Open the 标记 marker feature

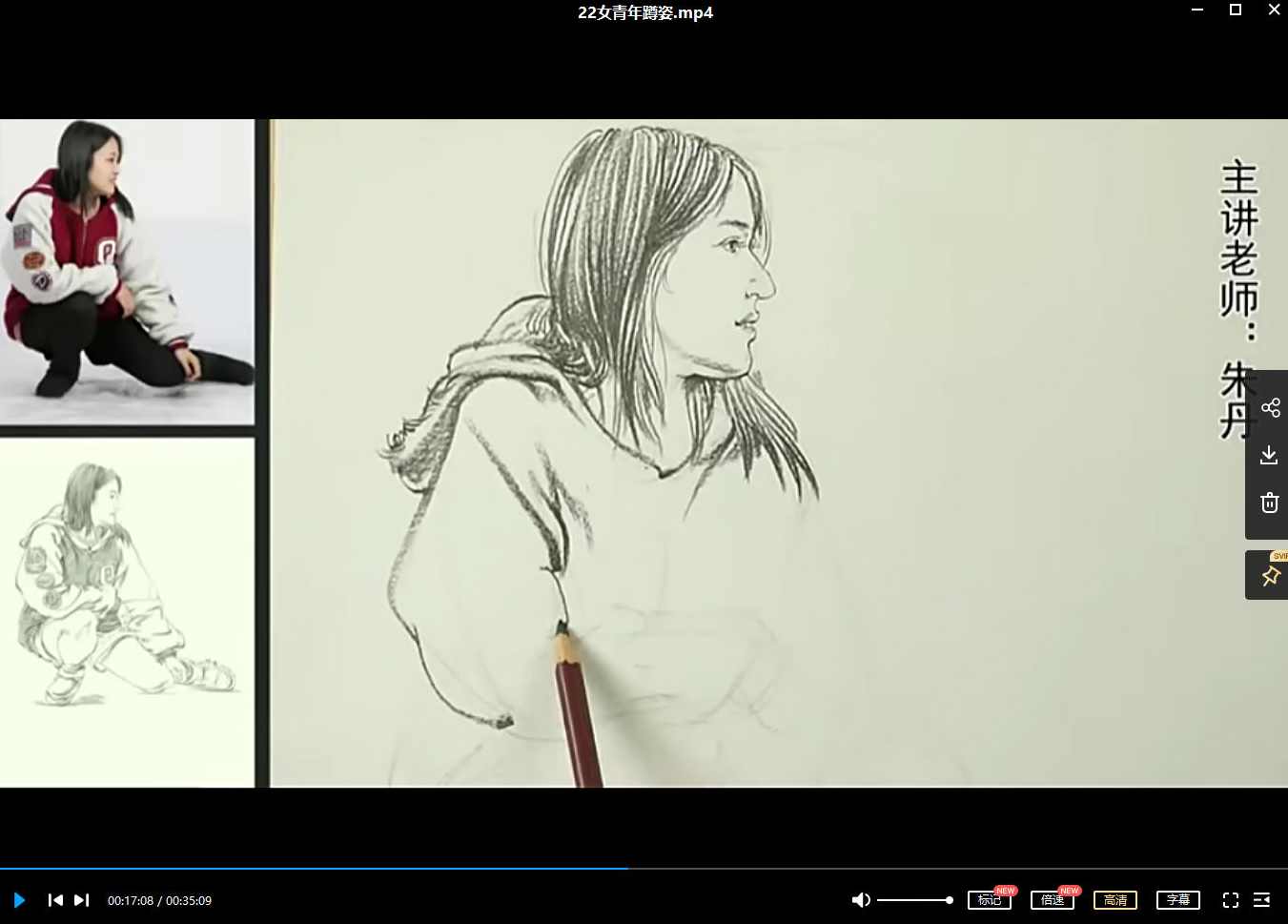989,900
